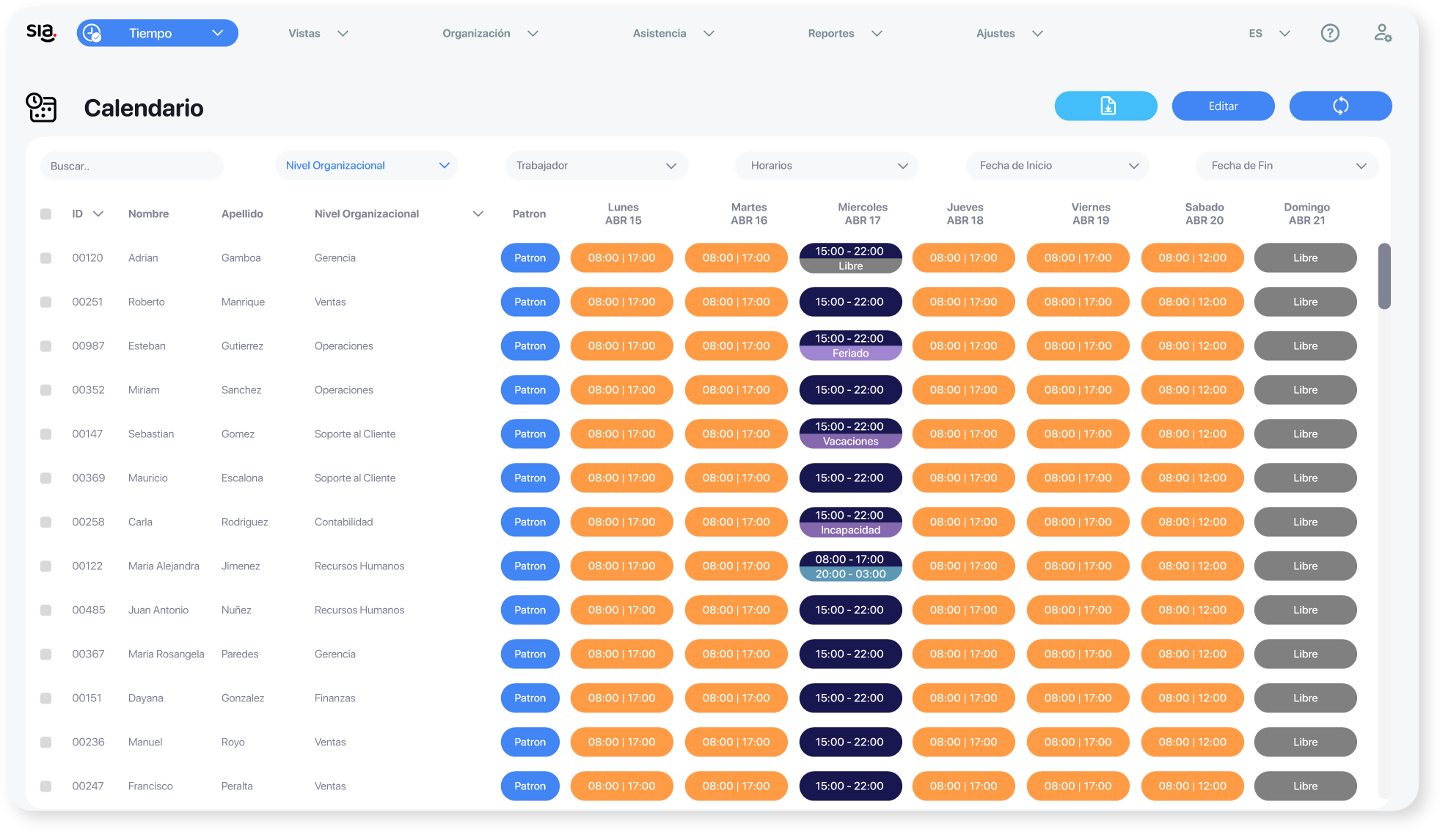Image resolution: width=1451 pixels, height=840 pixels.
Task: Open the Horarios filter dropdown
Action: (x=827, y=166)
